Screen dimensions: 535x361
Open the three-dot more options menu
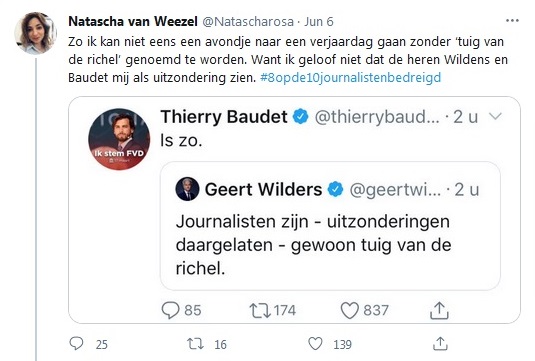tap(512, 21)
